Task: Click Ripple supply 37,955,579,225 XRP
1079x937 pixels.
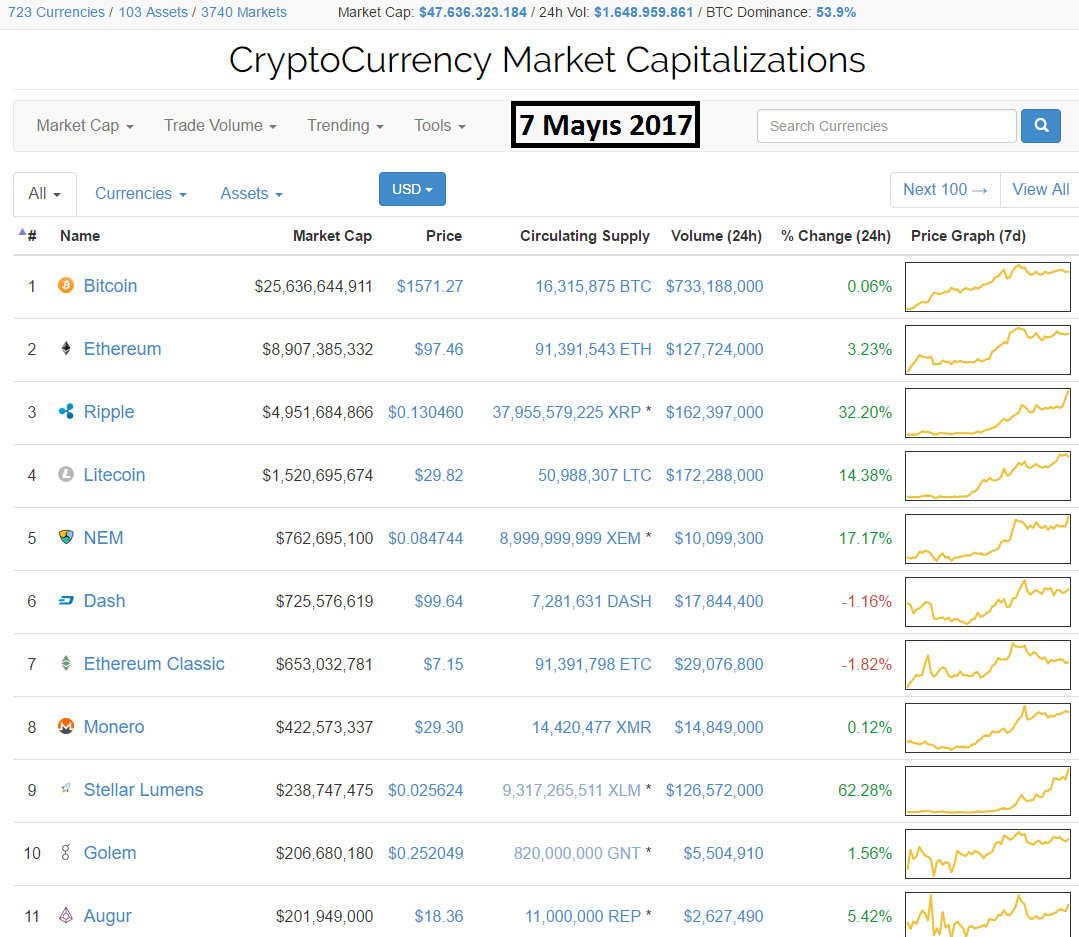Action: [x=566, y=412]
